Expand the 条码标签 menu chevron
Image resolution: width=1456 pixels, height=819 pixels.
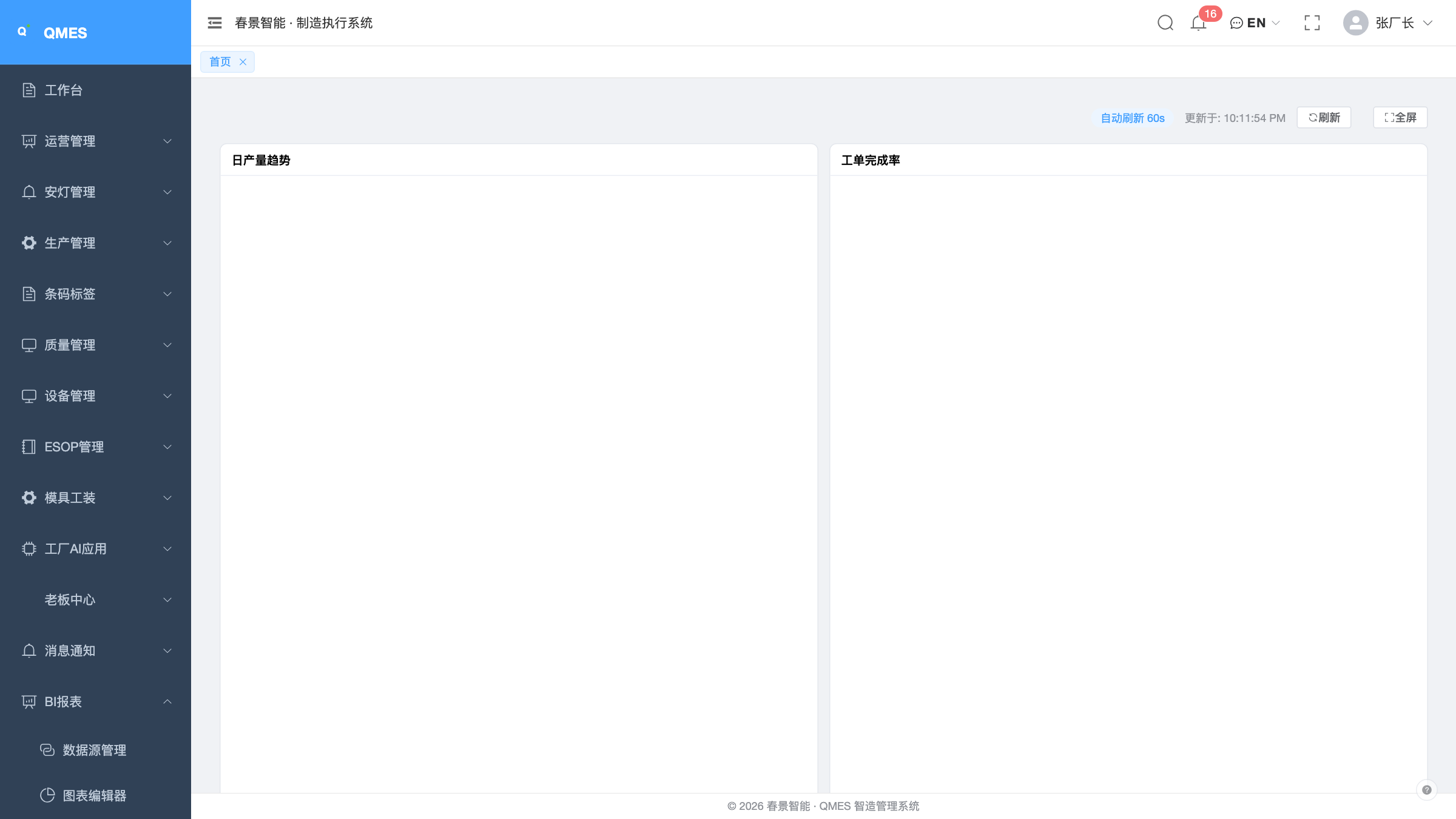click(x=167, y=294)
